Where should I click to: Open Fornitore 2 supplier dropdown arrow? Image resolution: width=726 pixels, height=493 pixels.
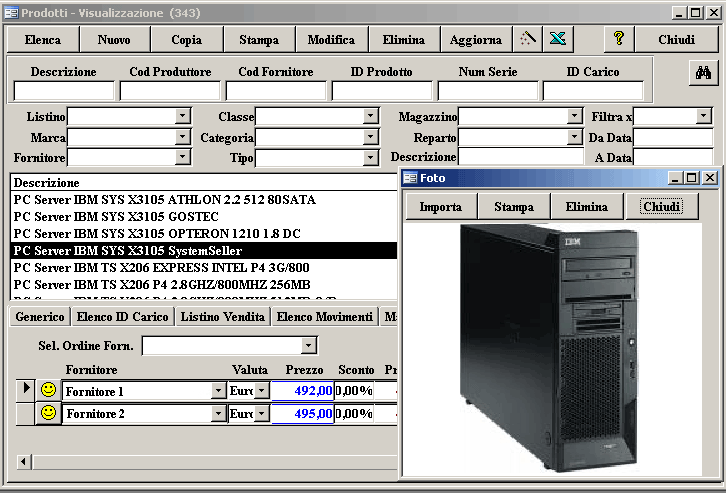coord(219,413)
